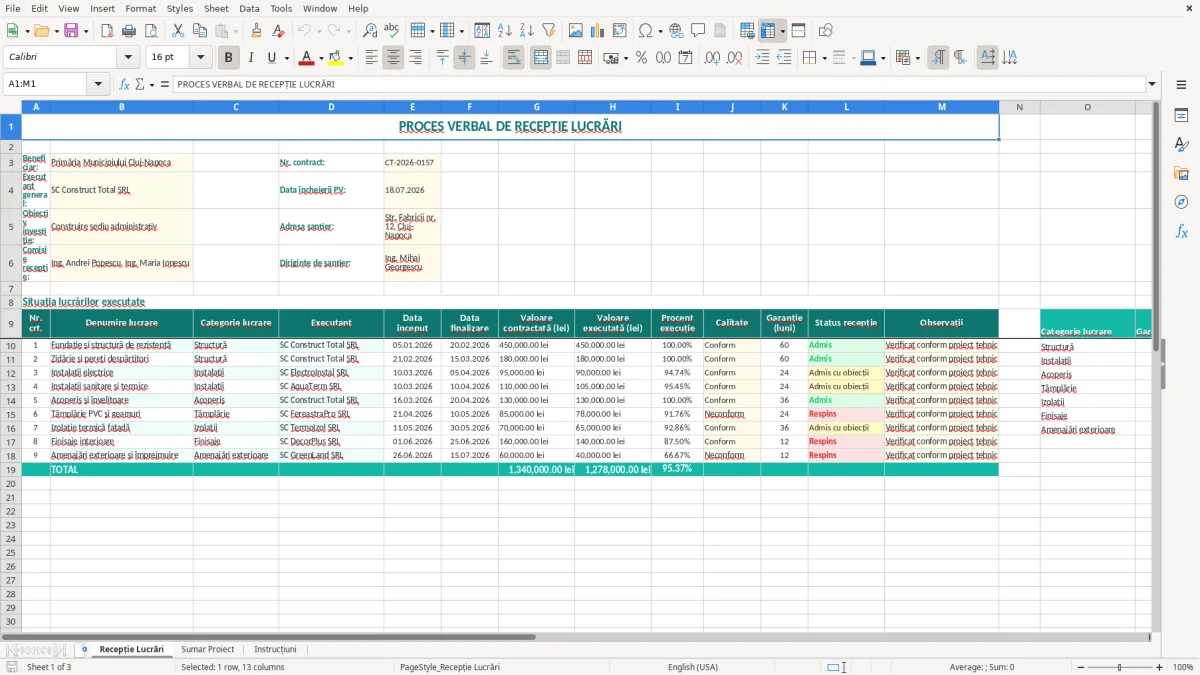Open the Conditional Formatting dropdown arrow
This screenshot has width=1200, height=675.
pyautogui.click(x=917, y=58)
